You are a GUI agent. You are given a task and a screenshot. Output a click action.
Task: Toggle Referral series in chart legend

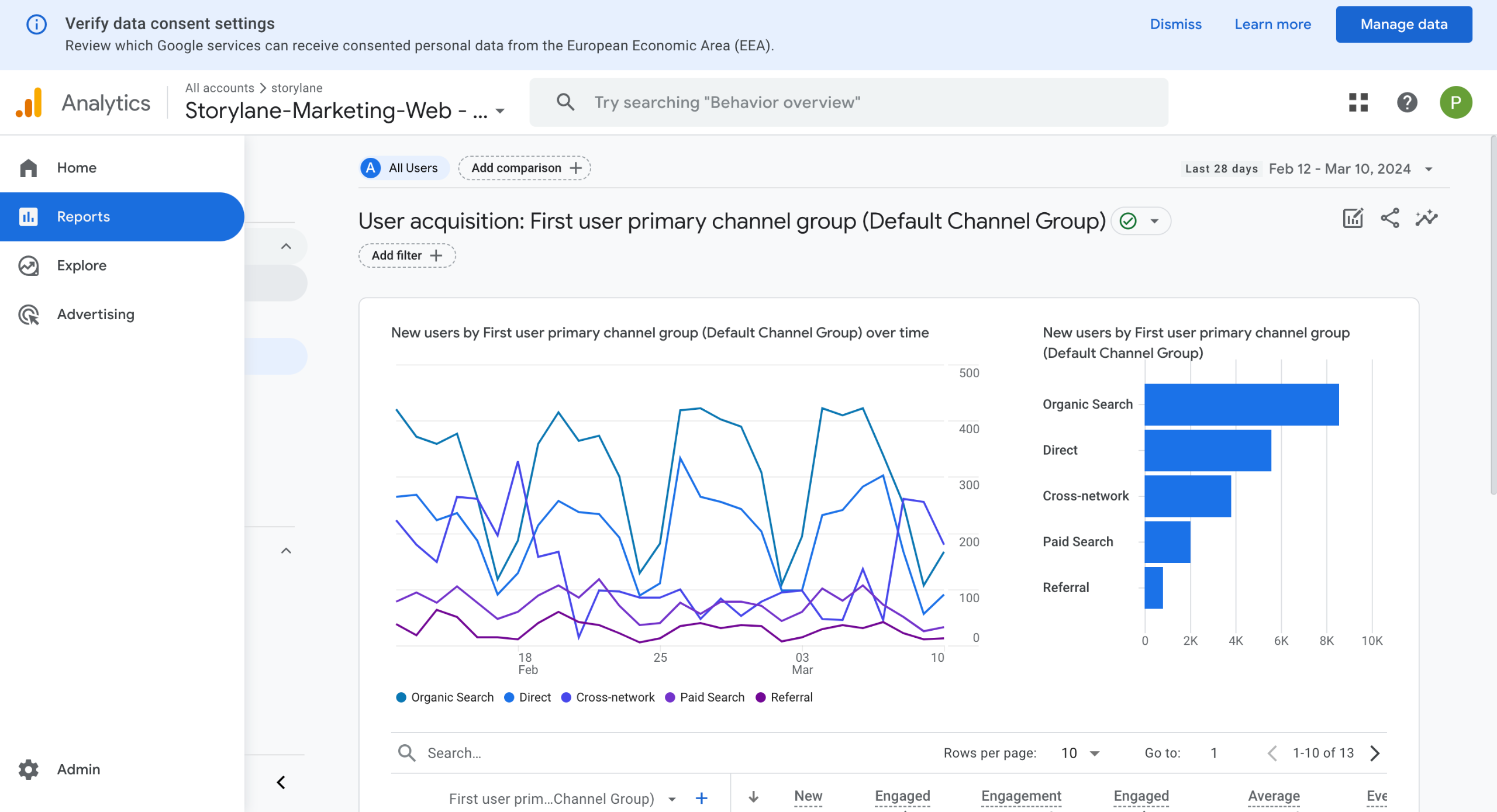(785, 697)
